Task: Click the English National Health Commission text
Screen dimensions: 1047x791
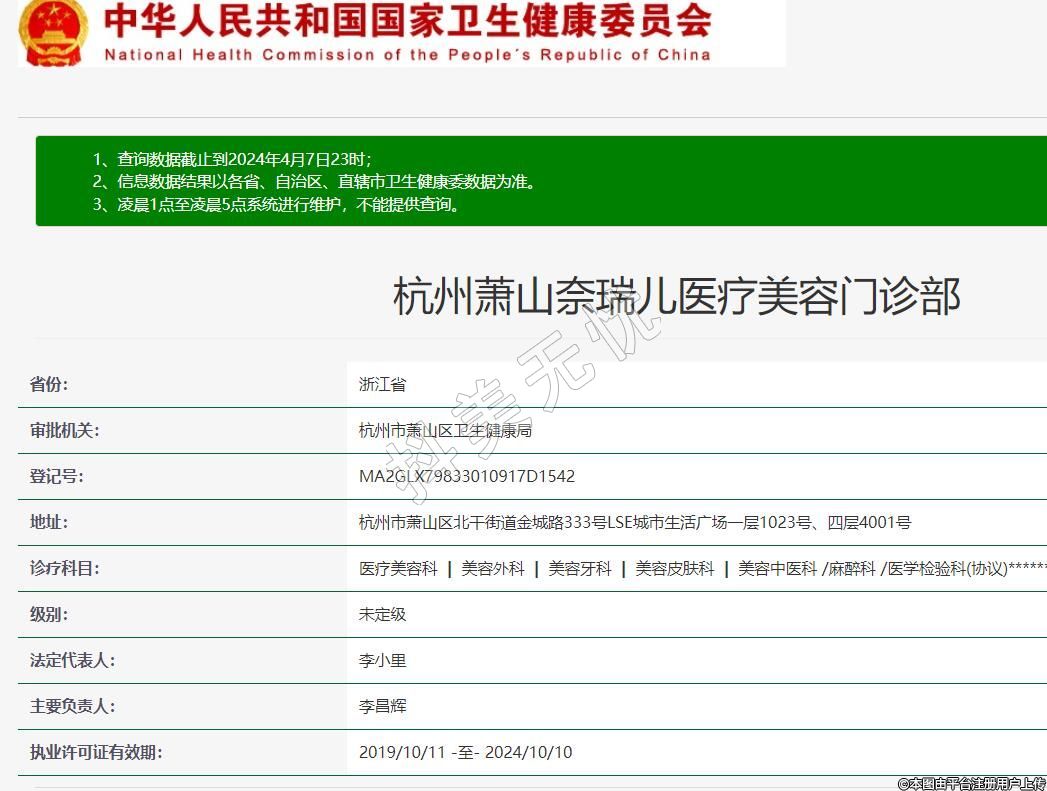Action: tap(407, 55)
